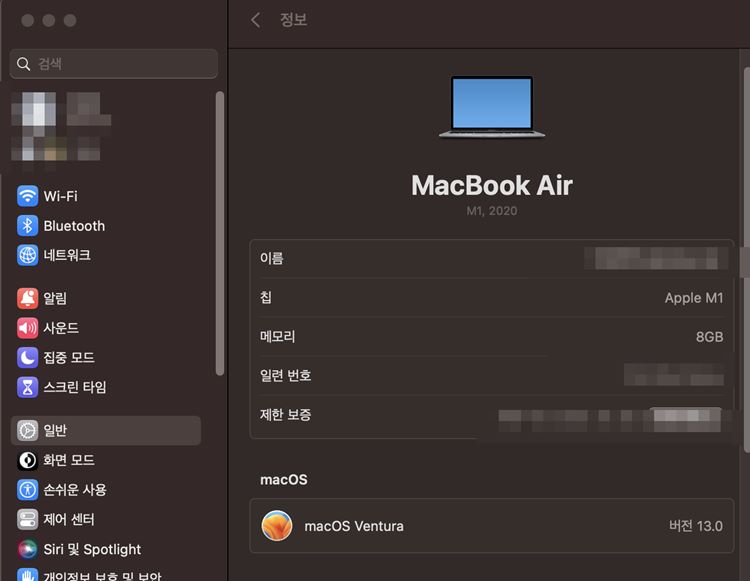Click the macOS Ventura logo icon
Viewport: 750px width, 581px height.
tap(277, 526)
